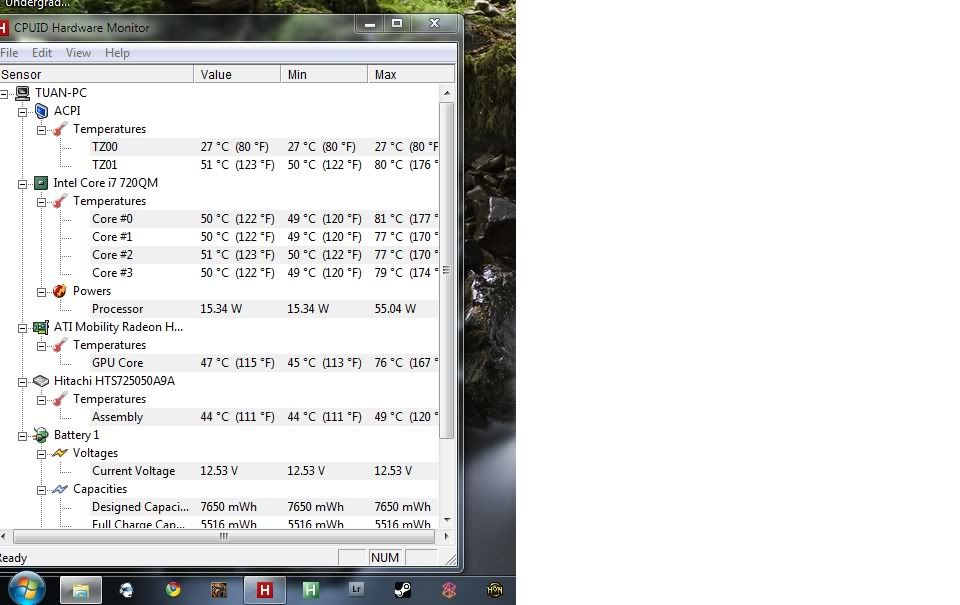Image resolution: width=960 pixels, height=605 pixels.
Task: Click thermometer icon under Intel Core i7 Temperatures
Action: tap(59, 201)
